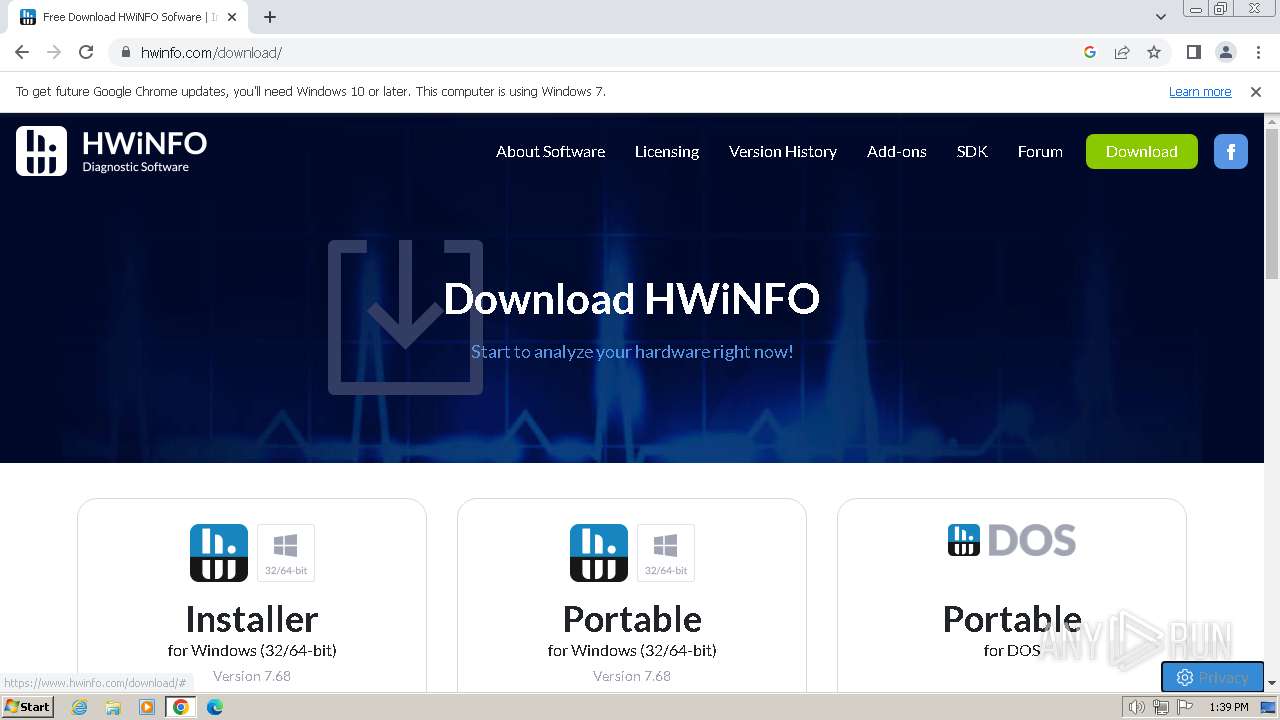This screenshot has width=1280, height=720.
Task: Click the network tray icon
Action: (1161, 707)
